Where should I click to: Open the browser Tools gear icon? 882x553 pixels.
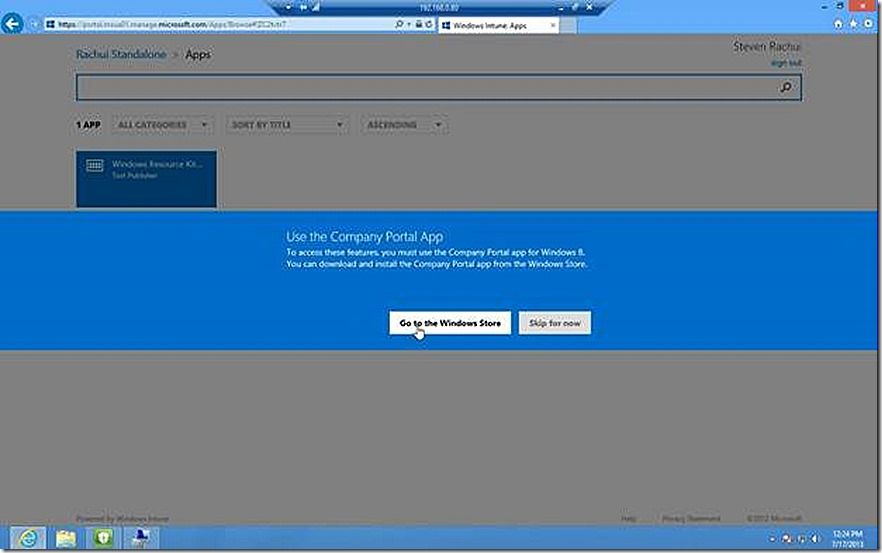tap(868, 24)
